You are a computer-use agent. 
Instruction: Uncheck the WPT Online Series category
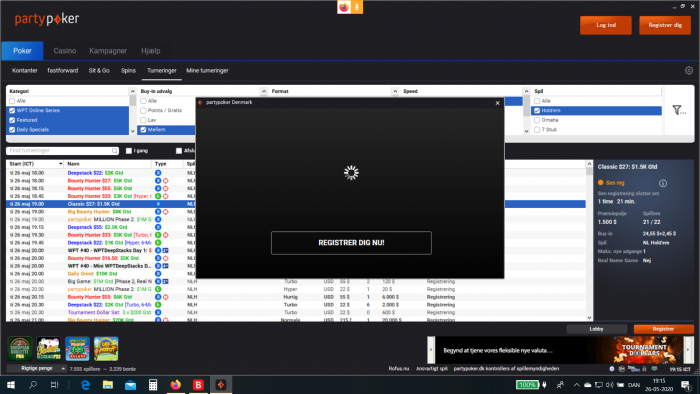pyautogui.click(x=12, y=111)
